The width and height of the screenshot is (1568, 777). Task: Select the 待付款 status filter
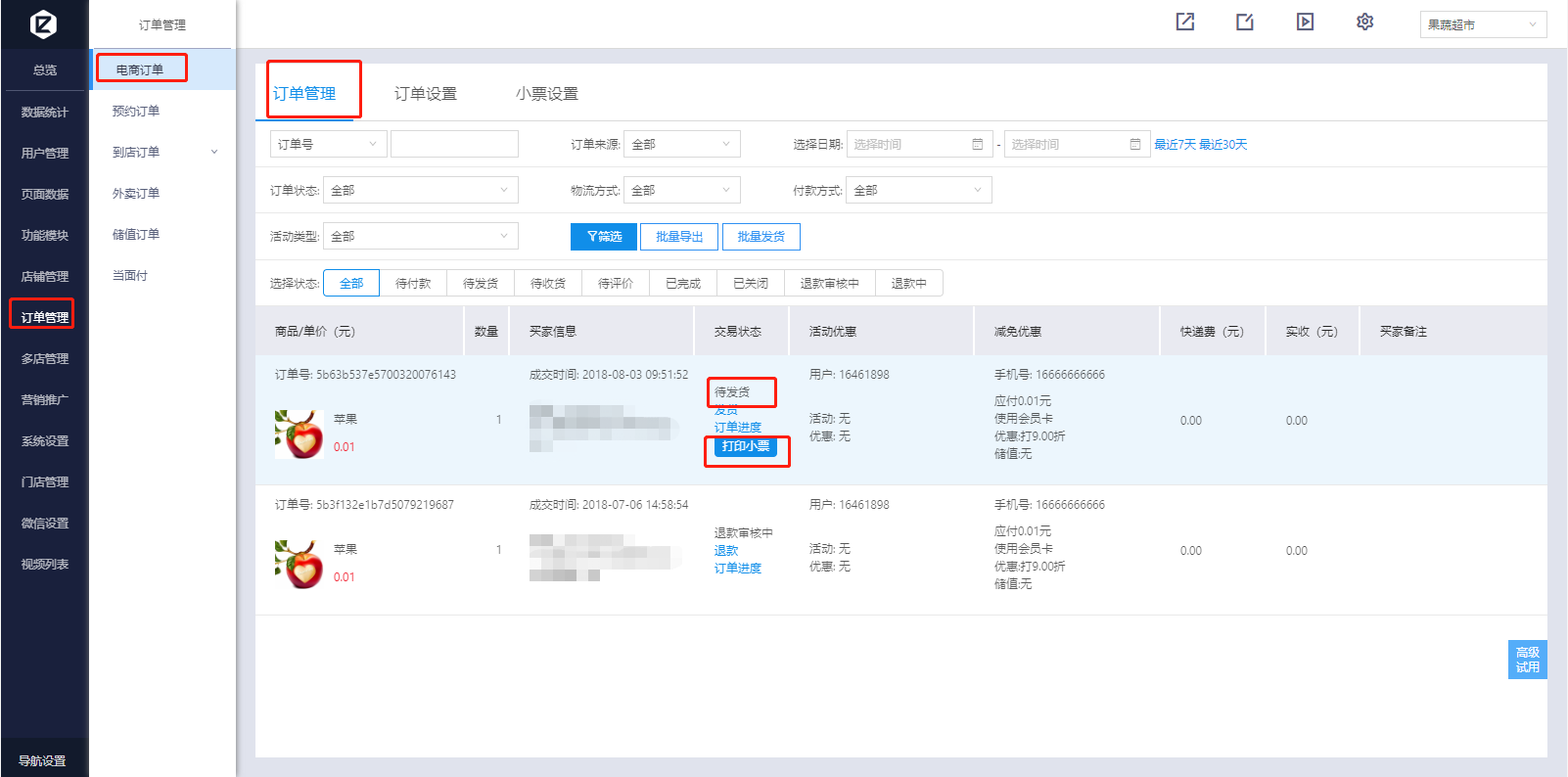413,283
